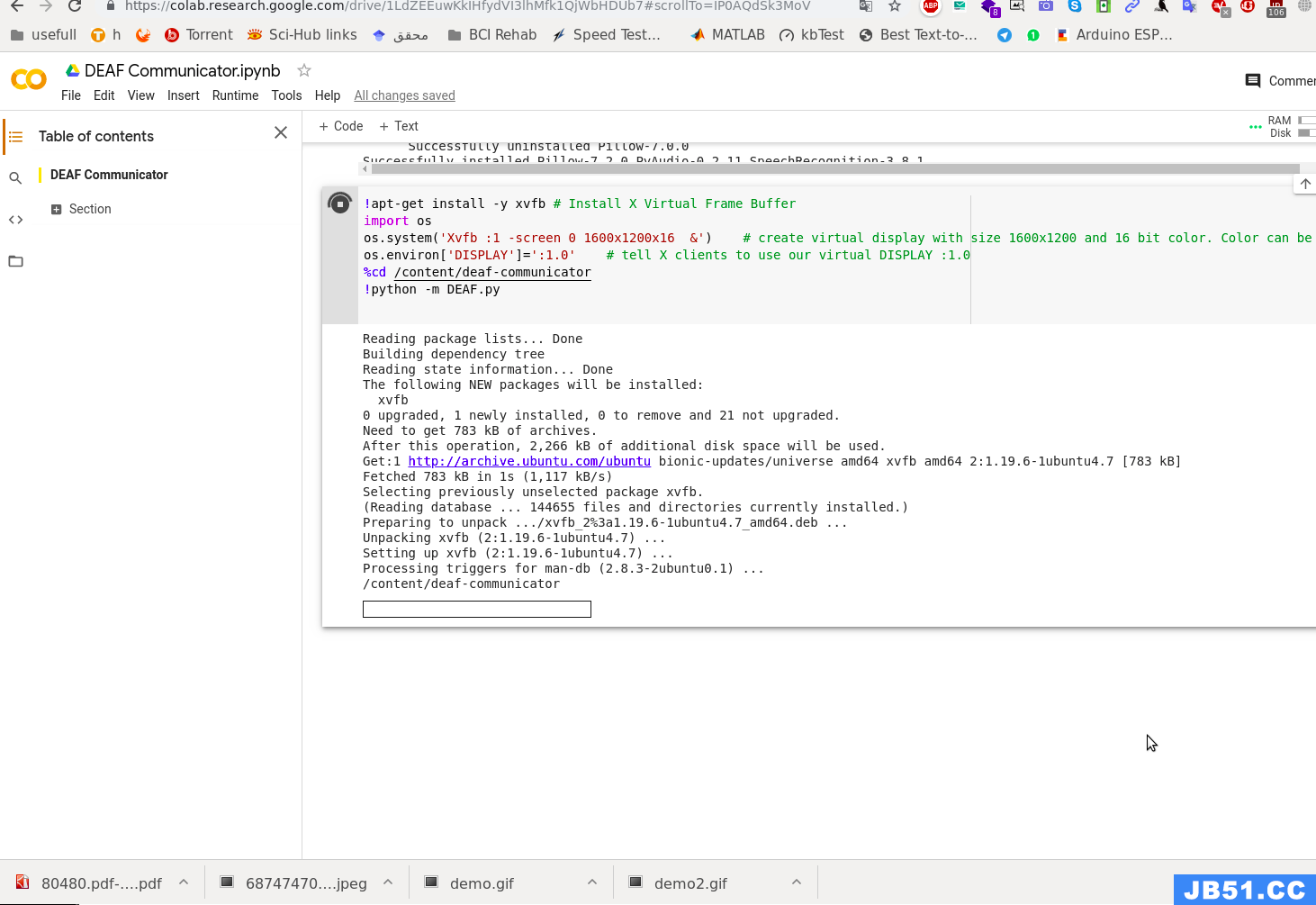
Task: Reload the page
Action: [x=75, y=5]
